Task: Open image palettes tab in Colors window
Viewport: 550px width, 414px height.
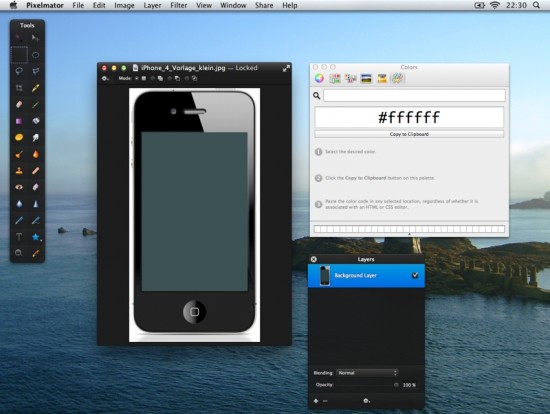Action: pyautogui.click(x=366, y=78)
